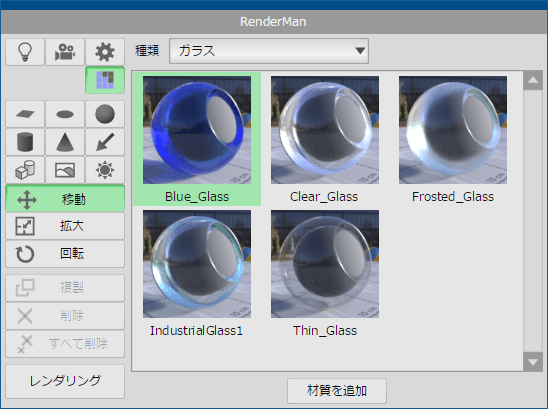Add a cylinder primitive
Screen dimensions: 548x409
[25, 142]
